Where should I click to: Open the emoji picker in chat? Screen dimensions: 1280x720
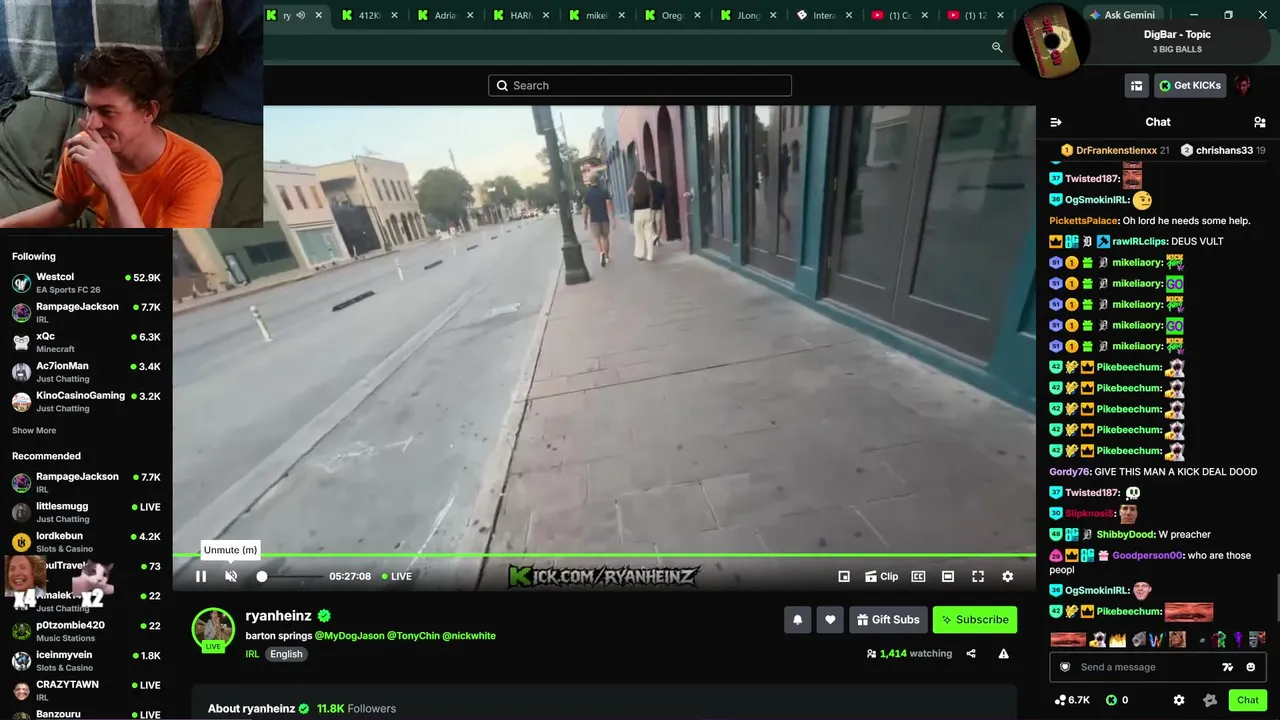[x=1251, y=667]
